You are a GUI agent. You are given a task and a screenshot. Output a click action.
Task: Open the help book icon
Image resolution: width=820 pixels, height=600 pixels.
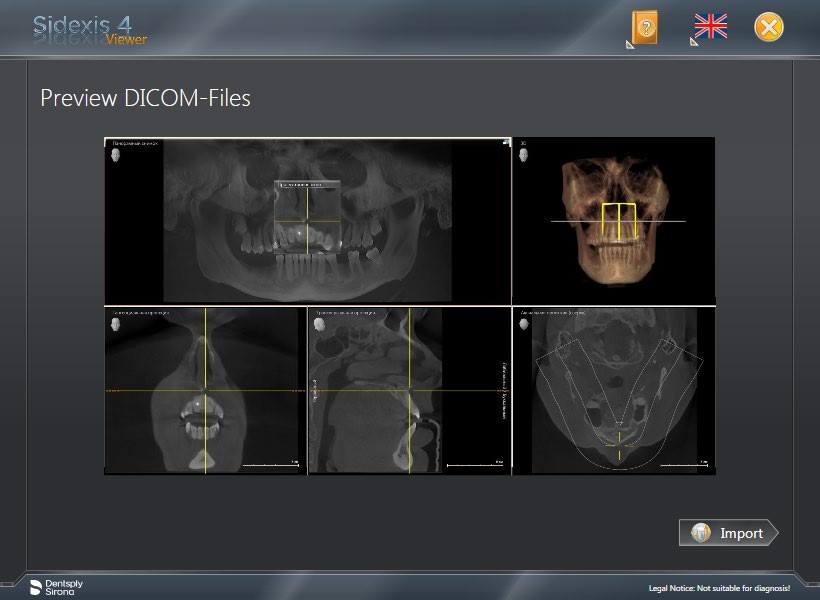pyautogui.click(x=645, y=27)
